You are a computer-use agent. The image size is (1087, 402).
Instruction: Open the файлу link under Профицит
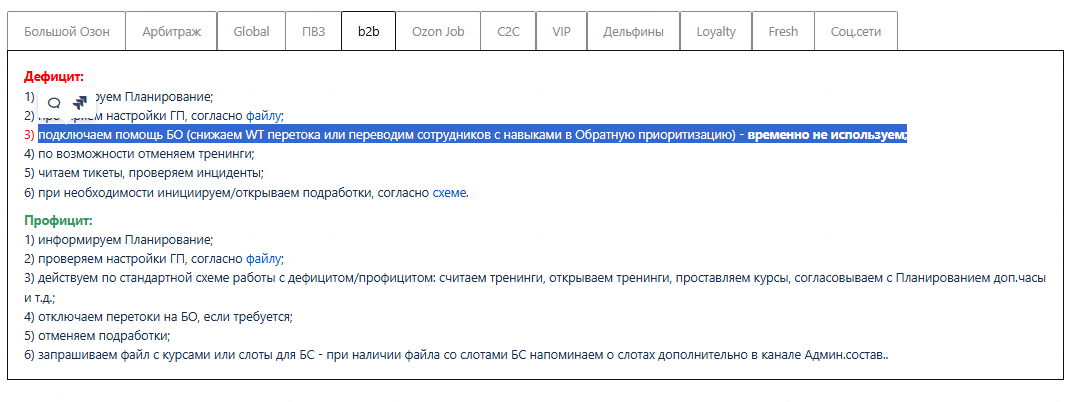264,259
